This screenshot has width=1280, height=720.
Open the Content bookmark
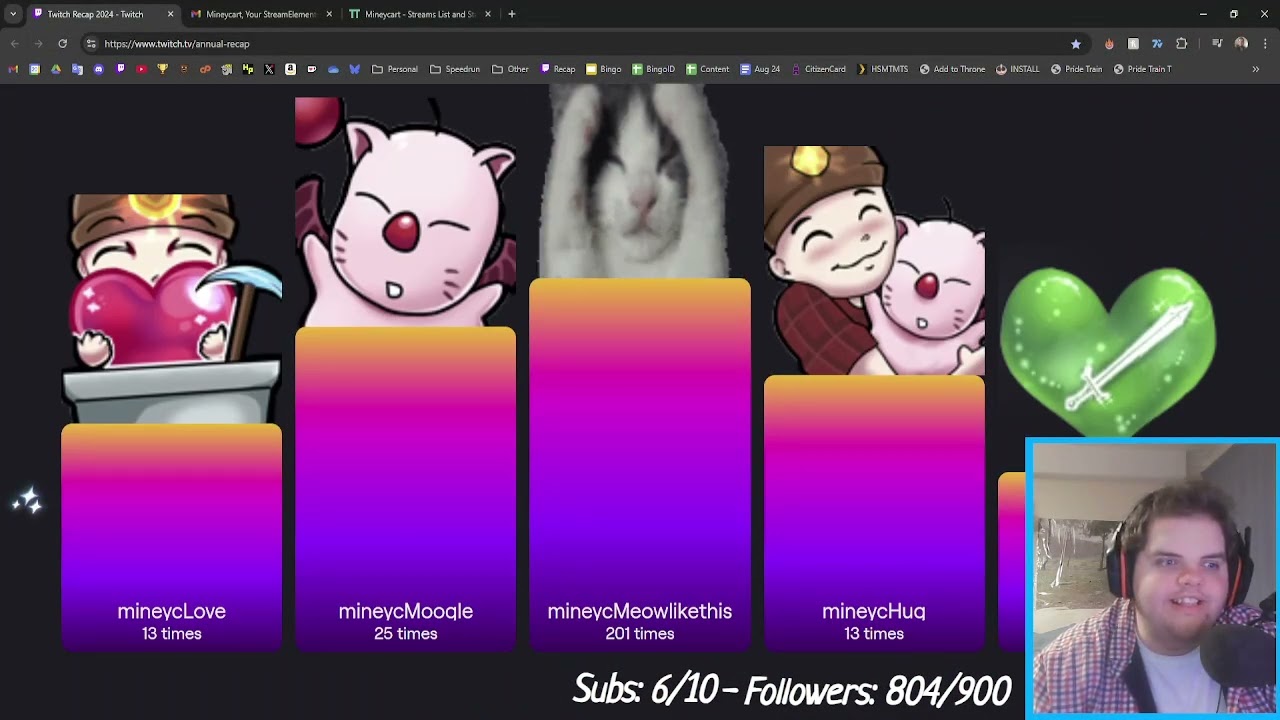(x=707, y=69)
